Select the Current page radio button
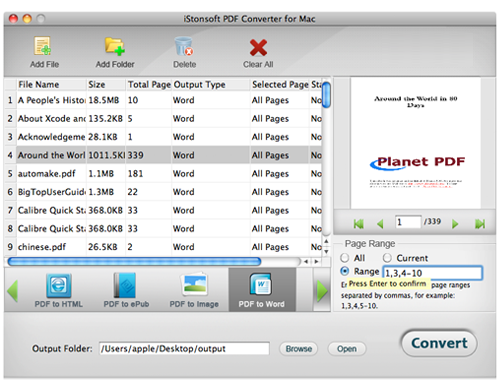The image size is (500, 388). [387, 258]
